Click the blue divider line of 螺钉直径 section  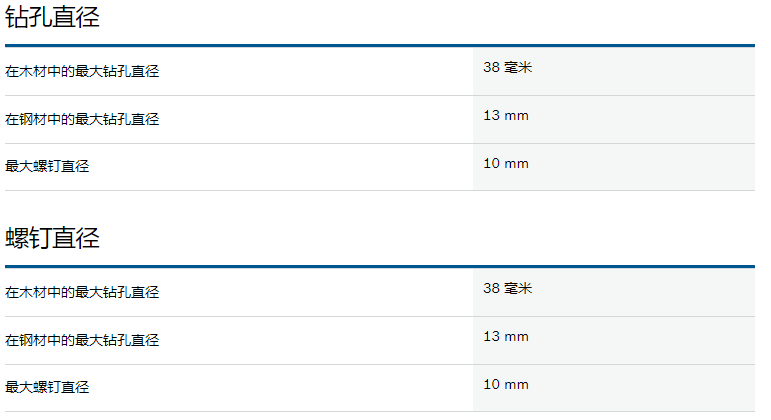pos(380,267)
